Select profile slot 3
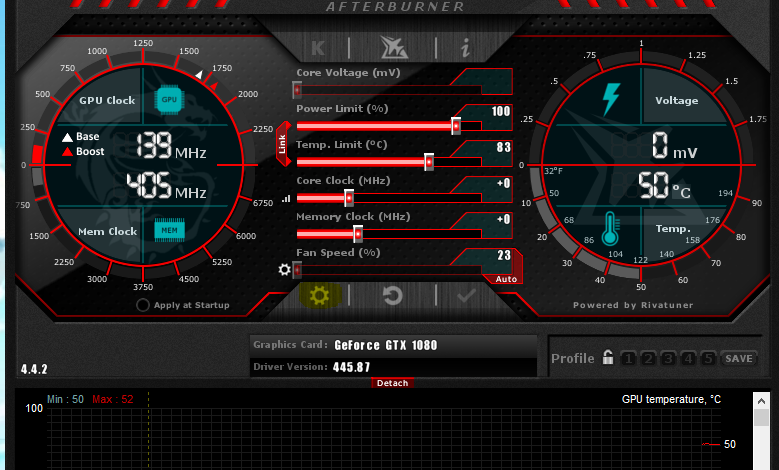Viewport: 779px width, 470px height. (668, 358)
